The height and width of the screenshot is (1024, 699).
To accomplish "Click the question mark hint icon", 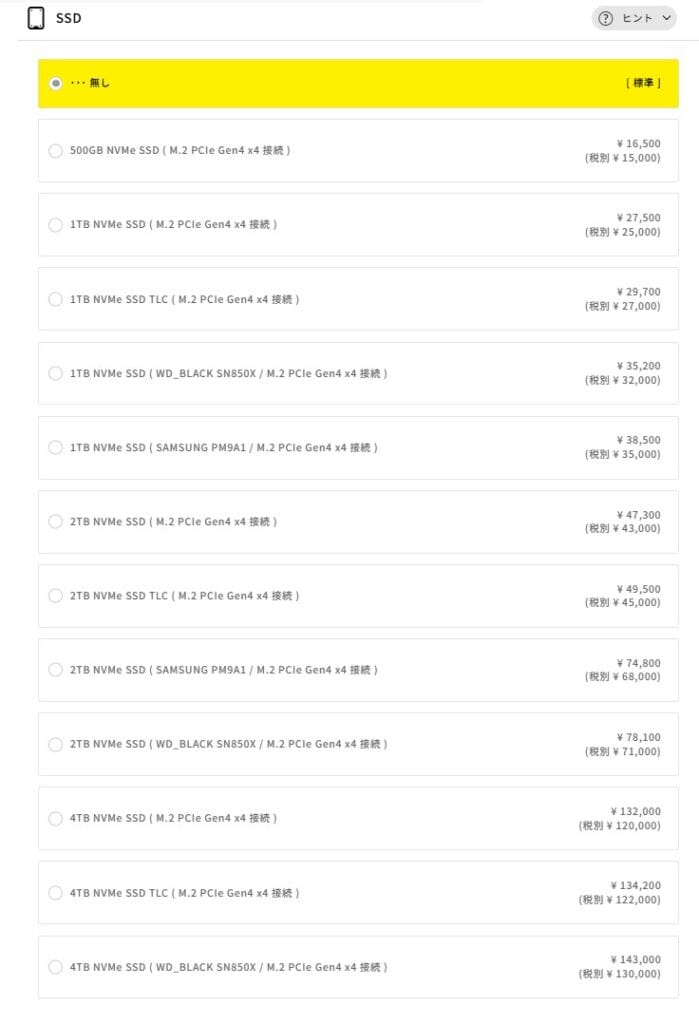I will tap(605, 18).
